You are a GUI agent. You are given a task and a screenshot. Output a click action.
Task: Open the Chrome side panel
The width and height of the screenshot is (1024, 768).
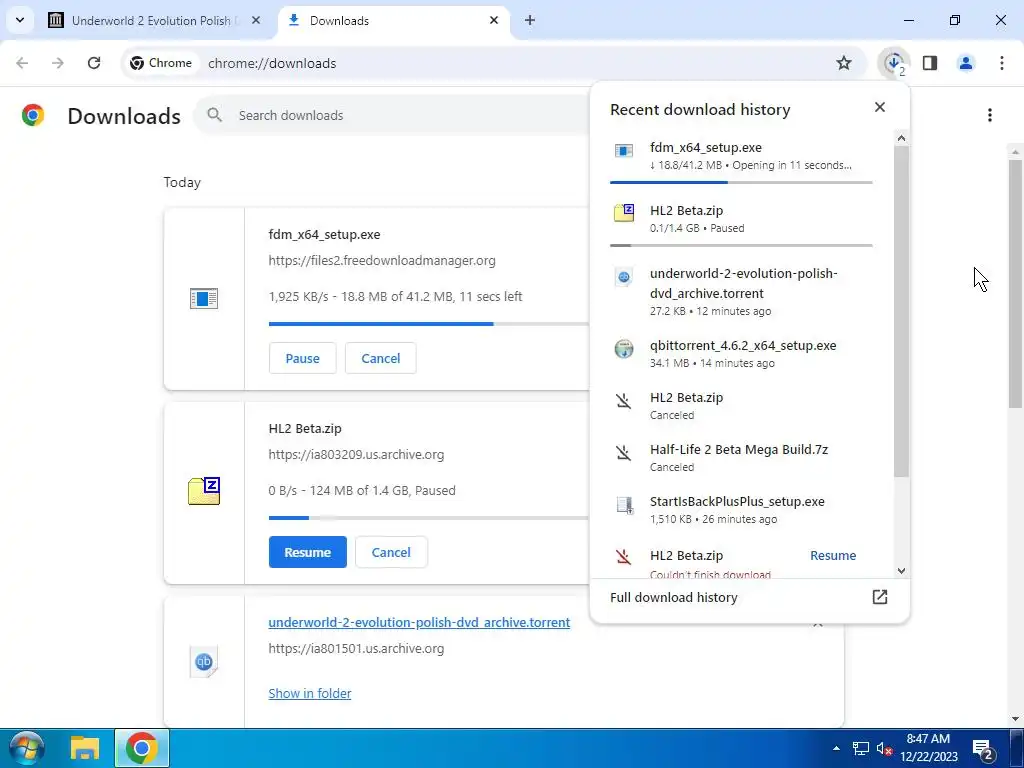tap(930, 63)
